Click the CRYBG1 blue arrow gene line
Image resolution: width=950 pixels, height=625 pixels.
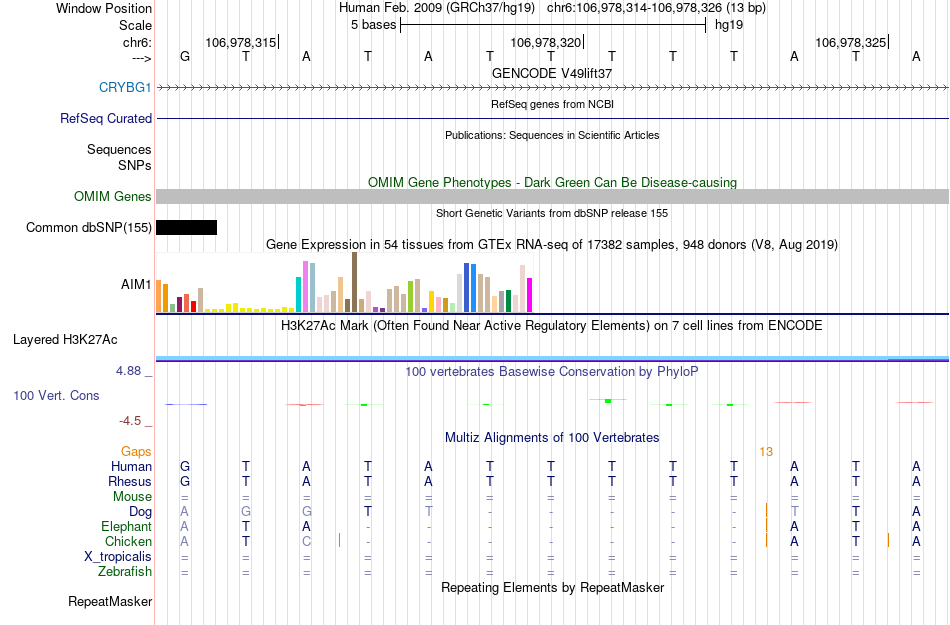click(552, 88)
